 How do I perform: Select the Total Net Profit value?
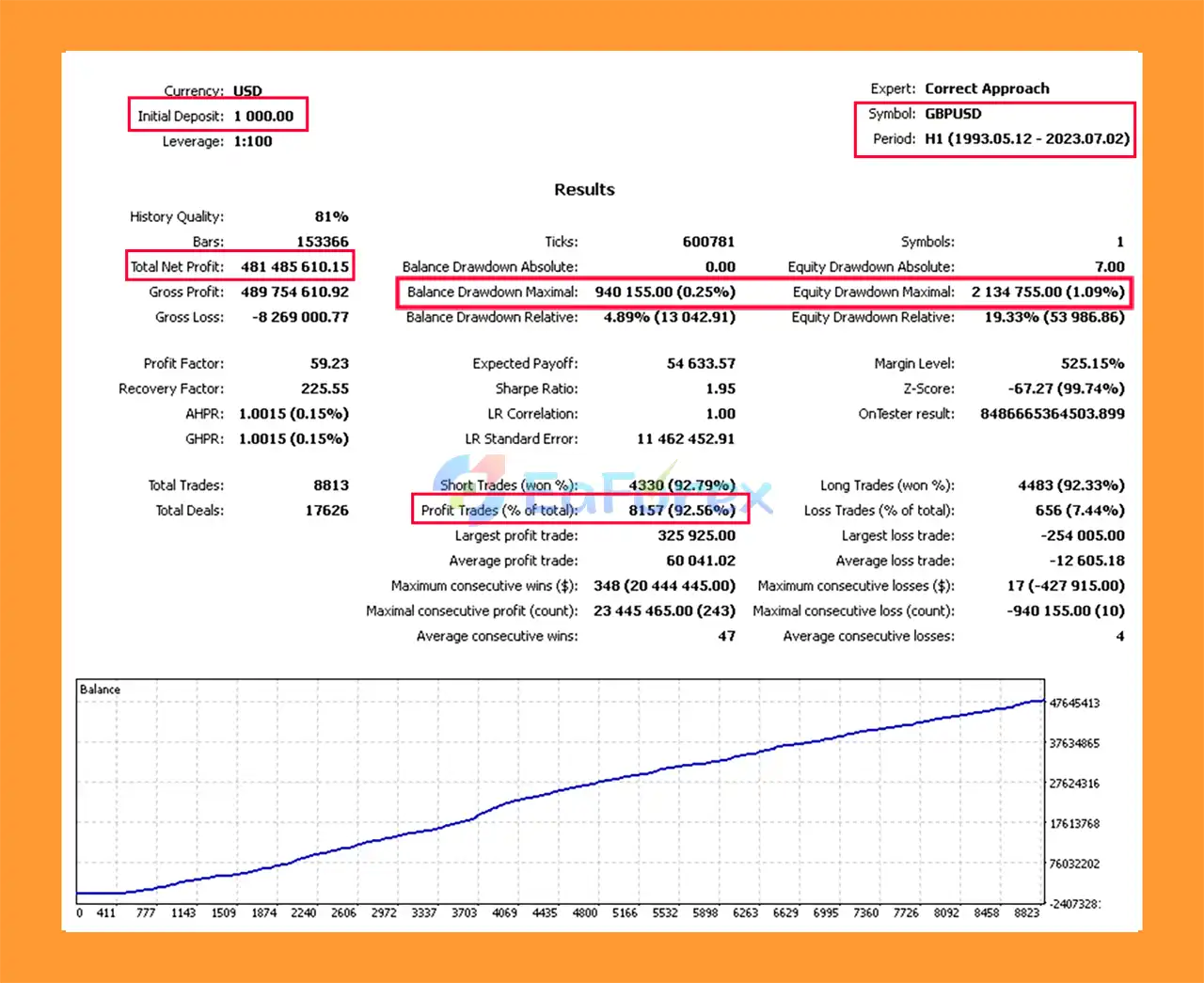pos(294,267)
